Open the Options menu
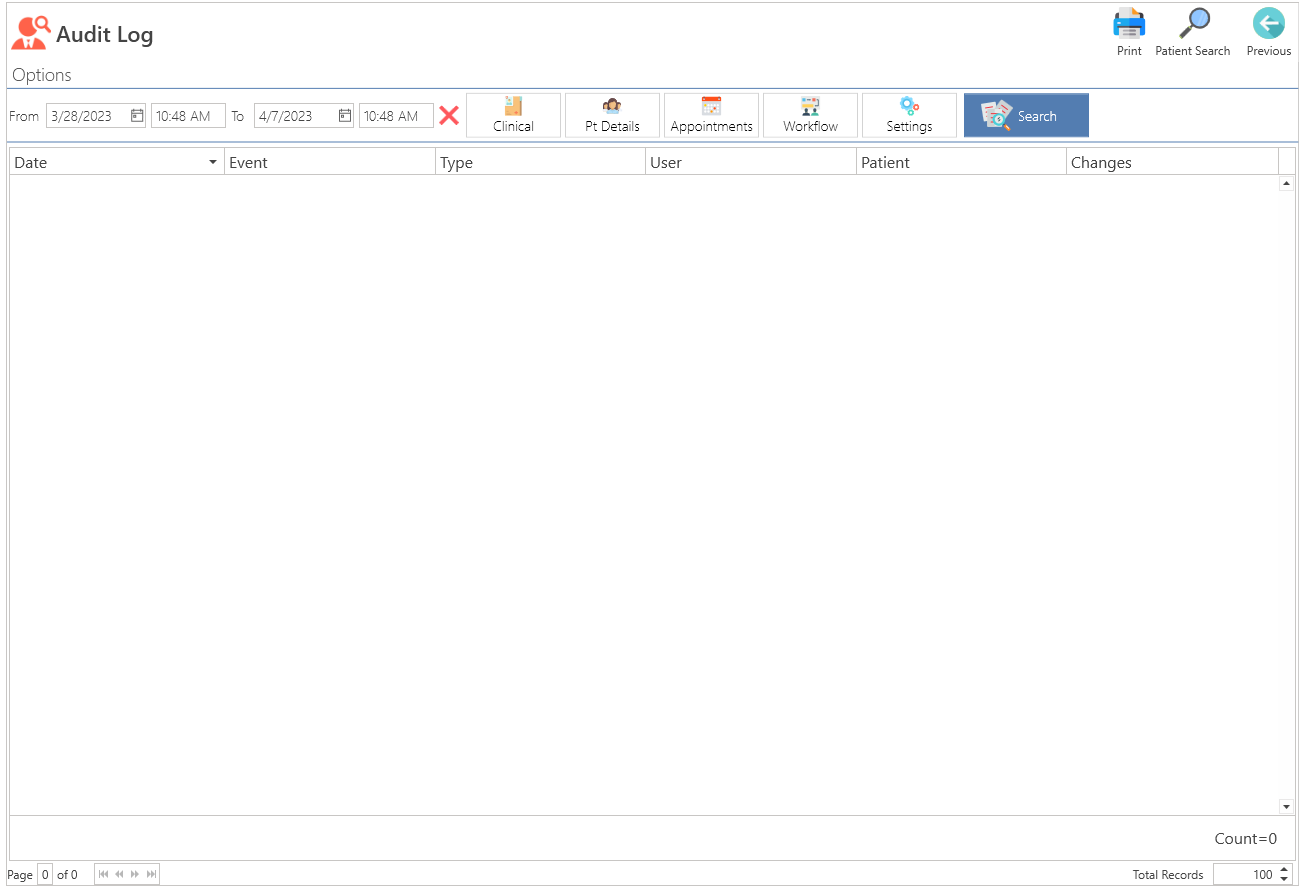Viewport: 1308px width, 892px height. click(x=42, y=75)
